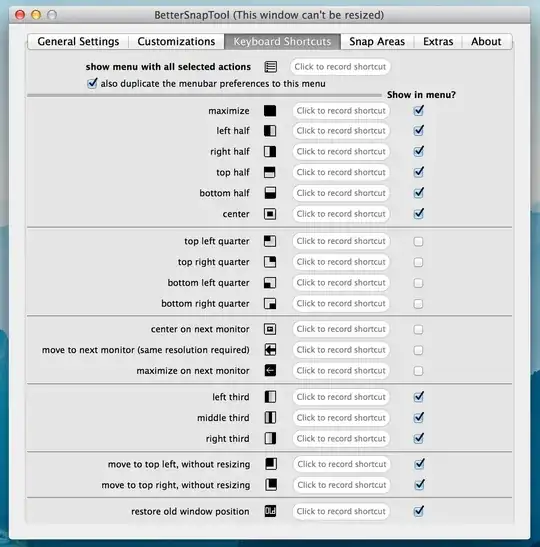Screen dimensions: 540x547
Task: Click the right half snap icon
Action: (270, 151)
